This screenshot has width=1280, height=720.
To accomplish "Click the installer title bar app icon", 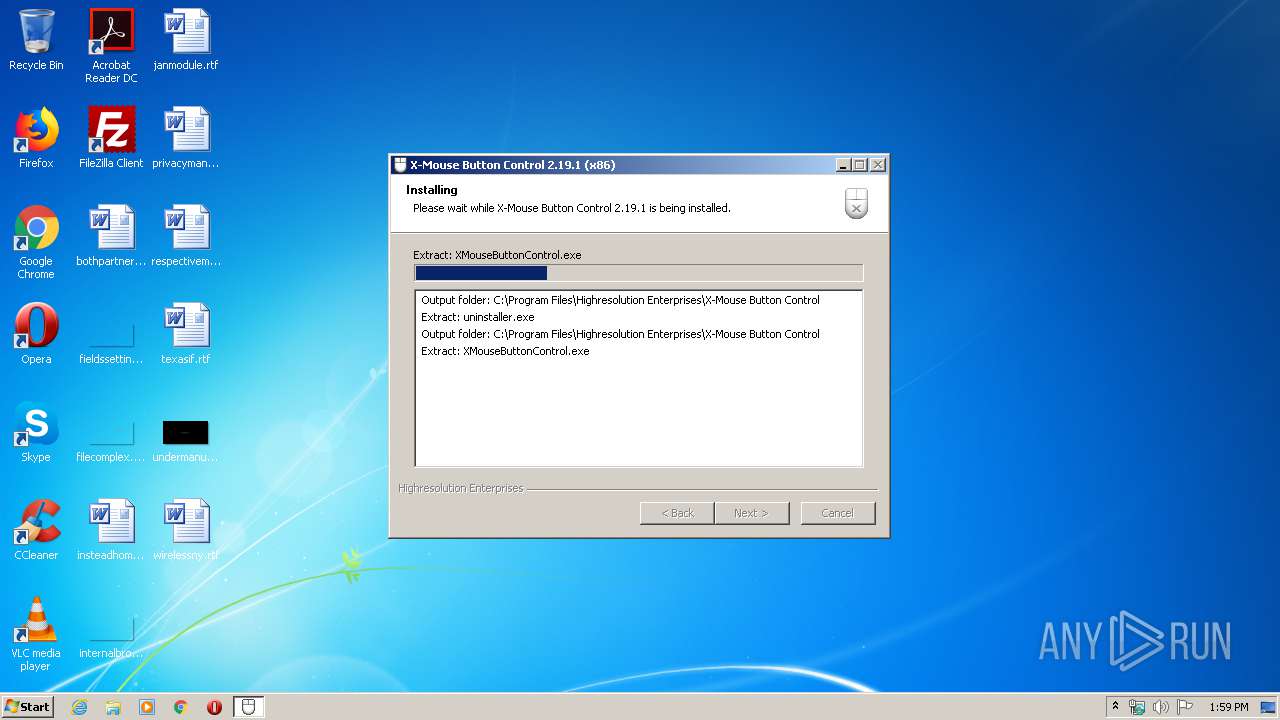I will pos(400,165).
